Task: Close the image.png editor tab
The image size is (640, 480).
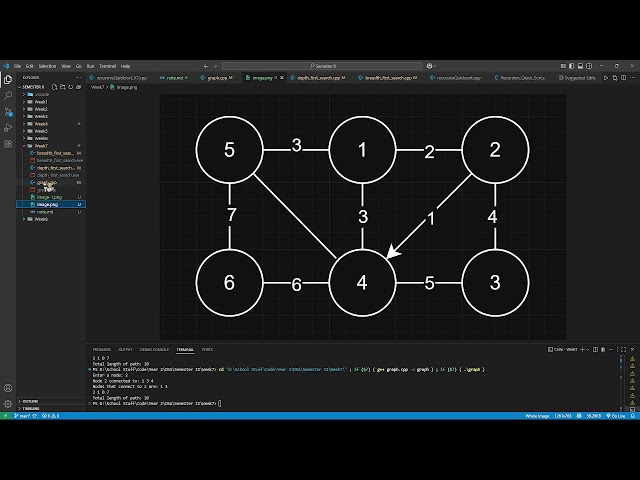Action: click(282, 78)
